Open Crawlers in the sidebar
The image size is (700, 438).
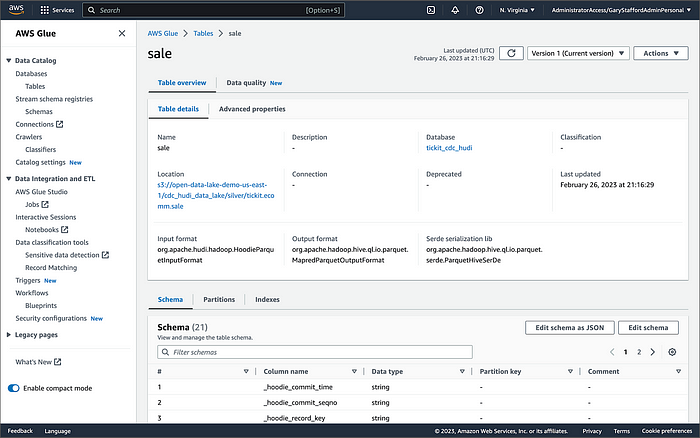click(x=29, y=137)
